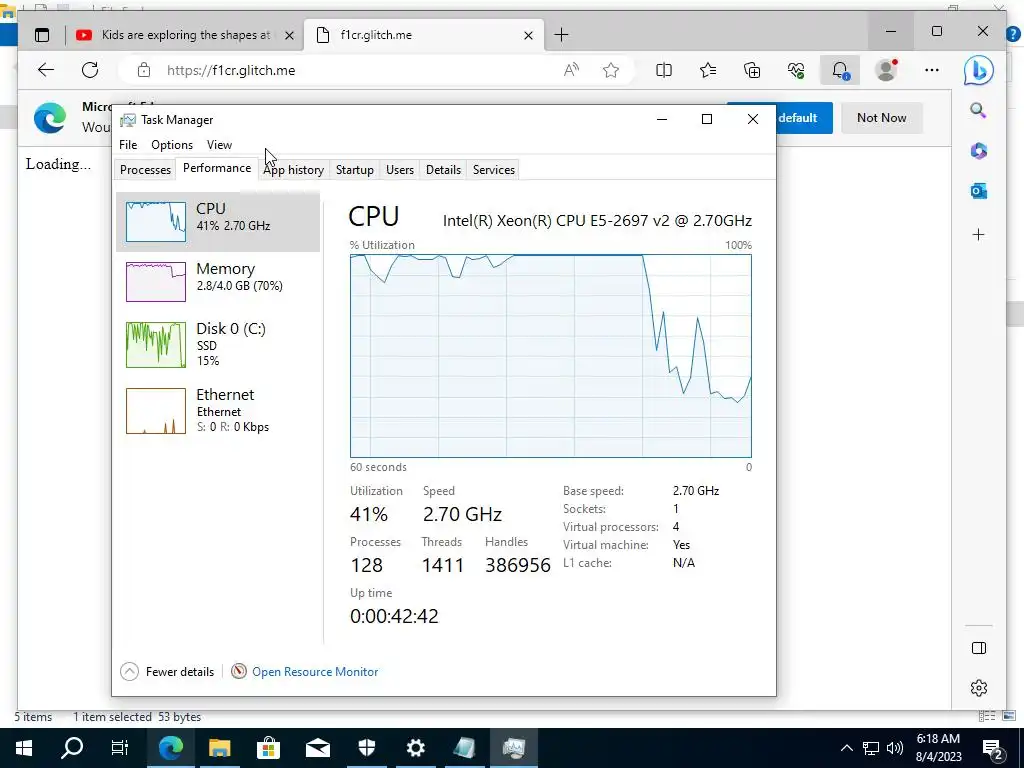Screen dimensions: 1024x768
Task: Open the Task Manager File menu
Action: tap(128, 145)
